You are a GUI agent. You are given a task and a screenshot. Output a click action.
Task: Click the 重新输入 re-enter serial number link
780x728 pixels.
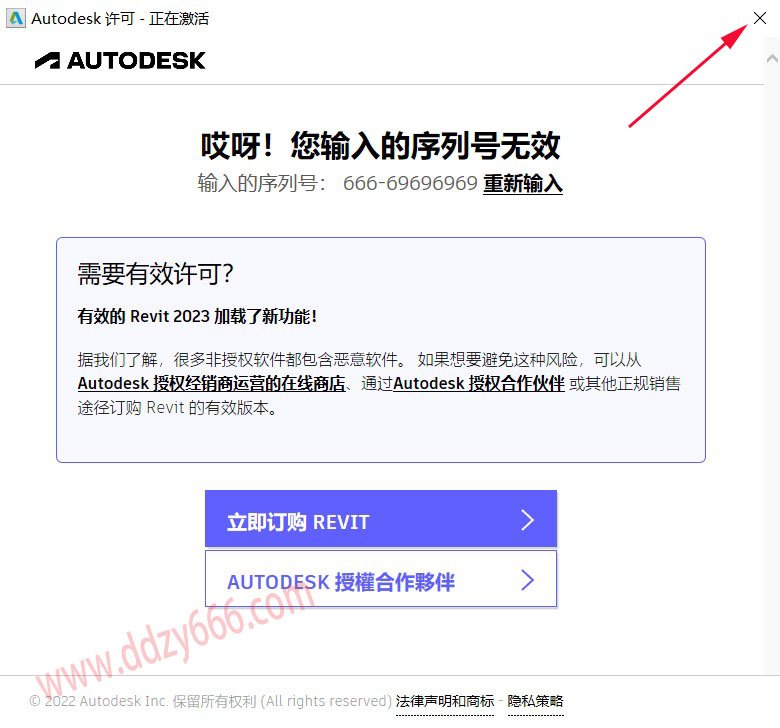523,184
